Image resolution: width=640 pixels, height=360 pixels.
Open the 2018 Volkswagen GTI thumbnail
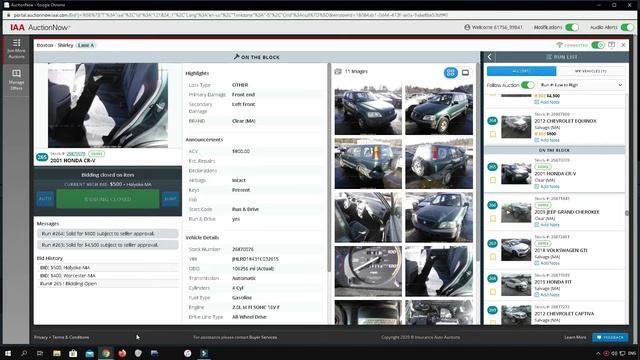coord(516,250)
